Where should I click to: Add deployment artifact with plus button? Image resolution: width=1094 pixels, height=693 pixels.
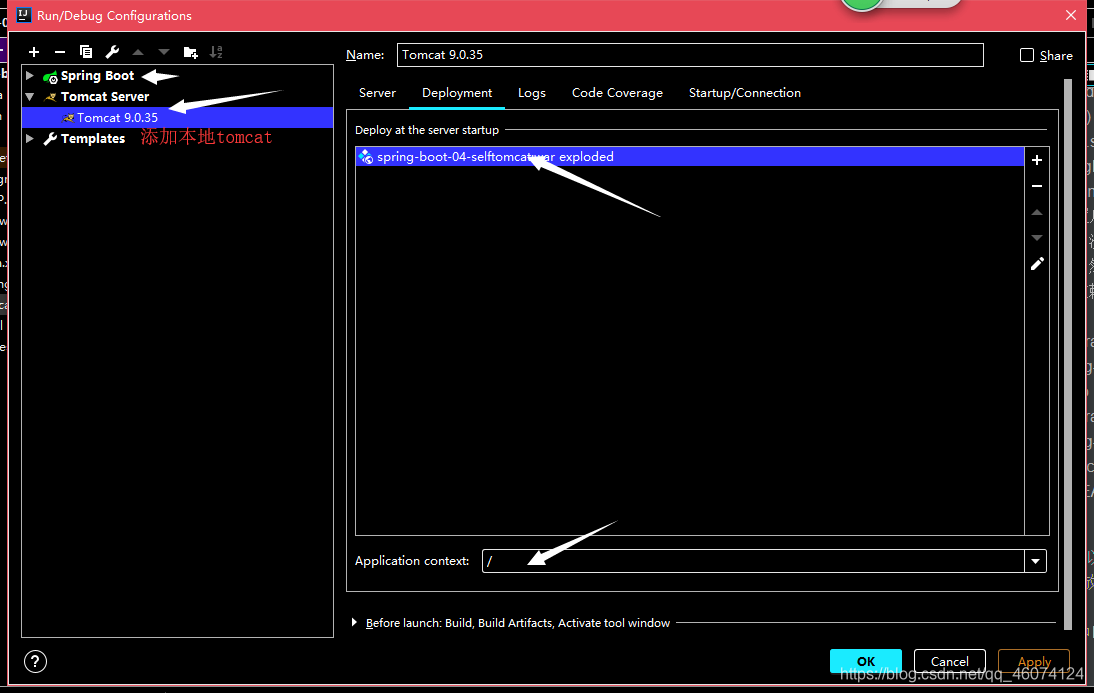pos(1037,160)
